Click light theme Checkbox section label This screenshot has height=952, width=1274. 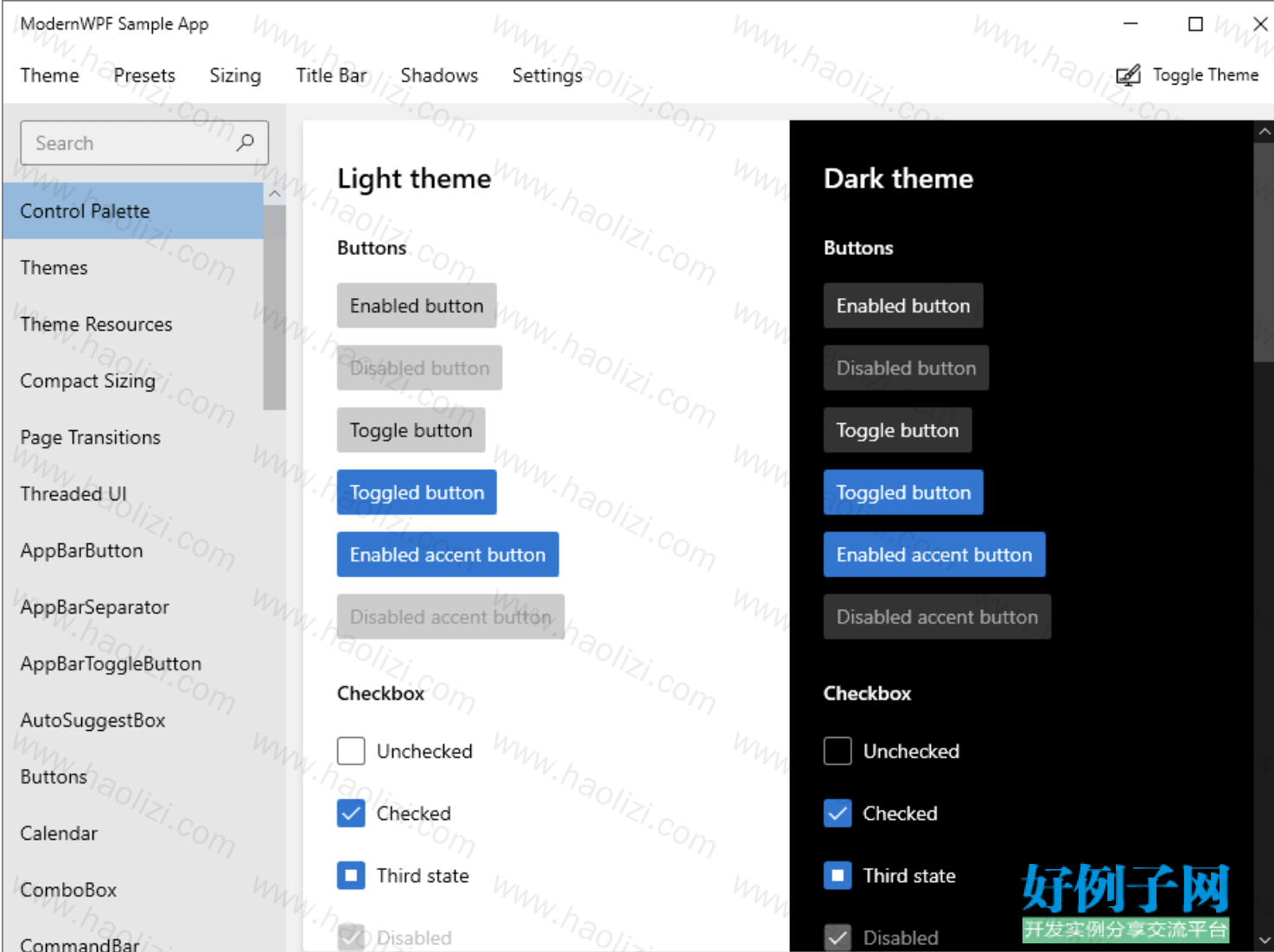point(381,694)
